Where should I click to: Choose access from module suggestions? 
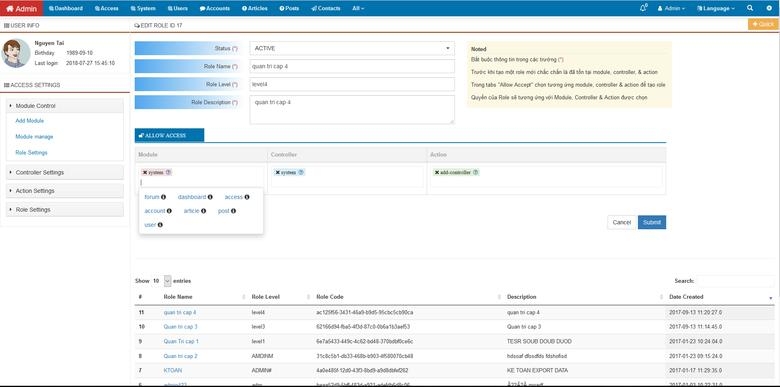233,197
